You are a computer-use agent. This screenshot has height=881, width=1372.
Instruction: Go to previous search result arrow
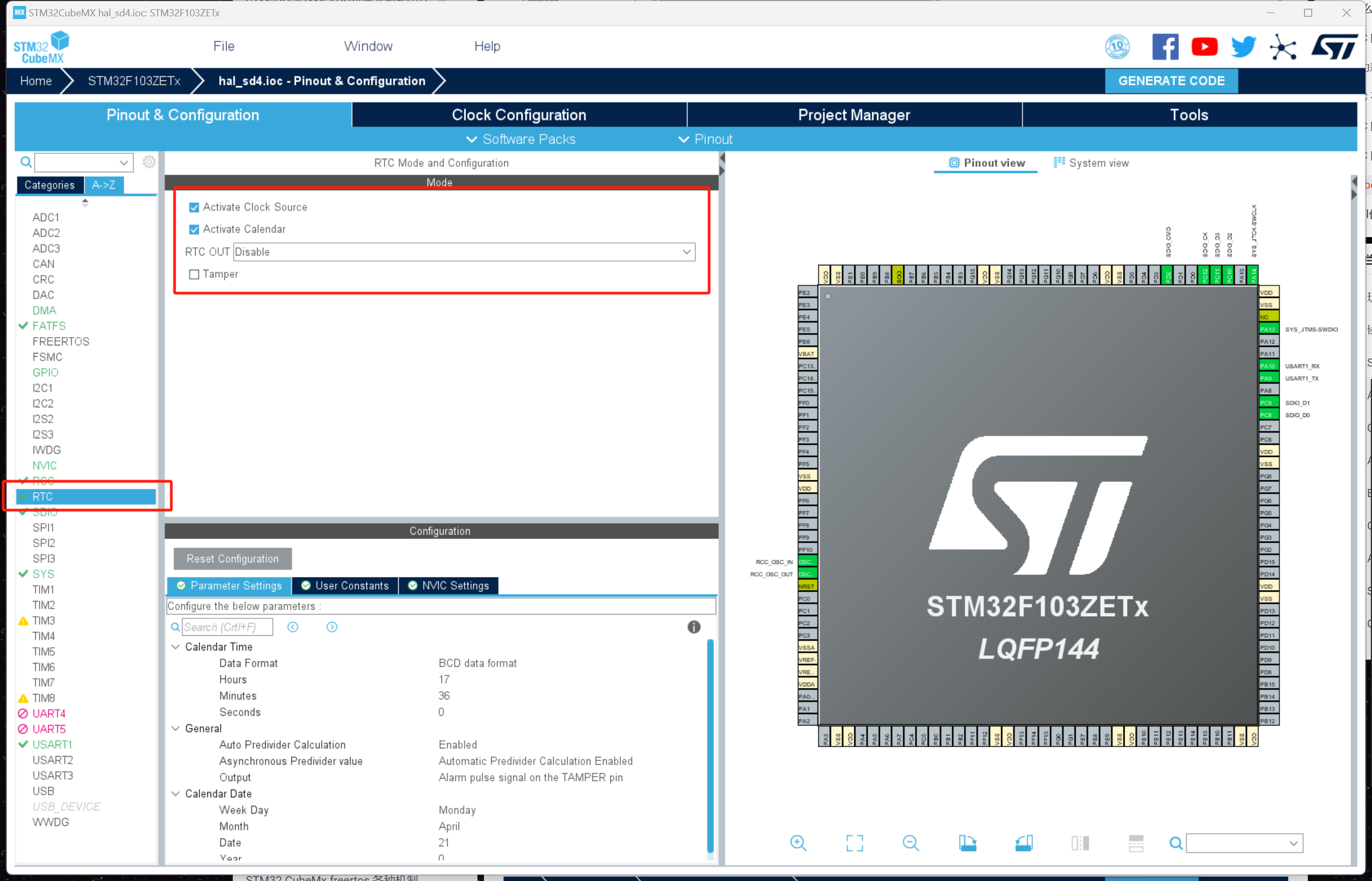pos(293,627)
